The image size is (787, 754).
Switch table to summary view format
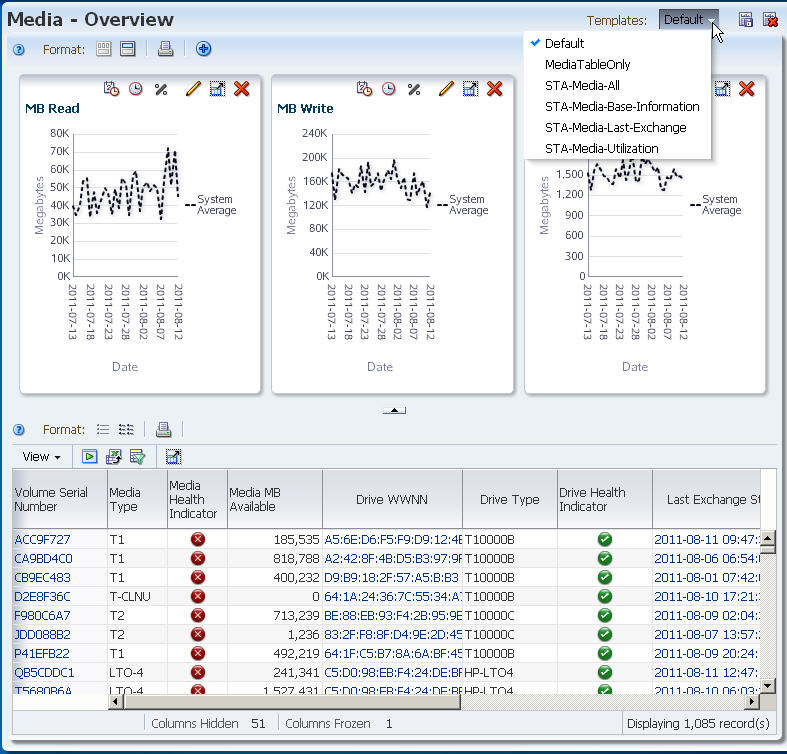(x=126, y=429)
